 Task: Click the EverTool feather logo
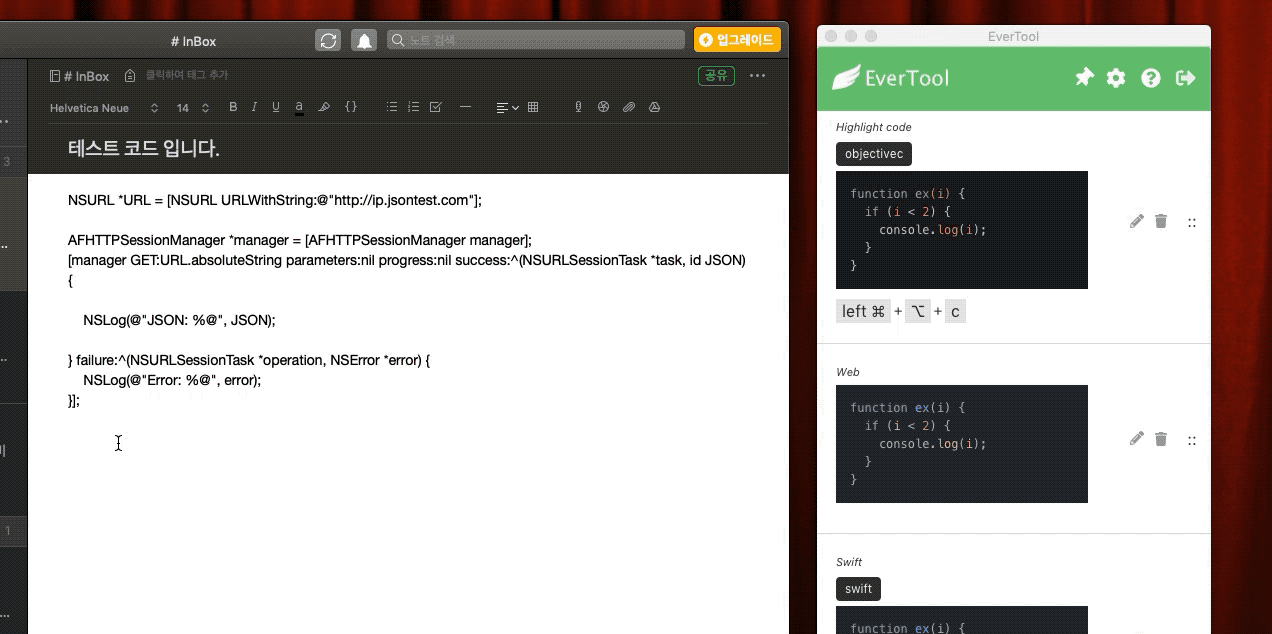click(845, 77)
